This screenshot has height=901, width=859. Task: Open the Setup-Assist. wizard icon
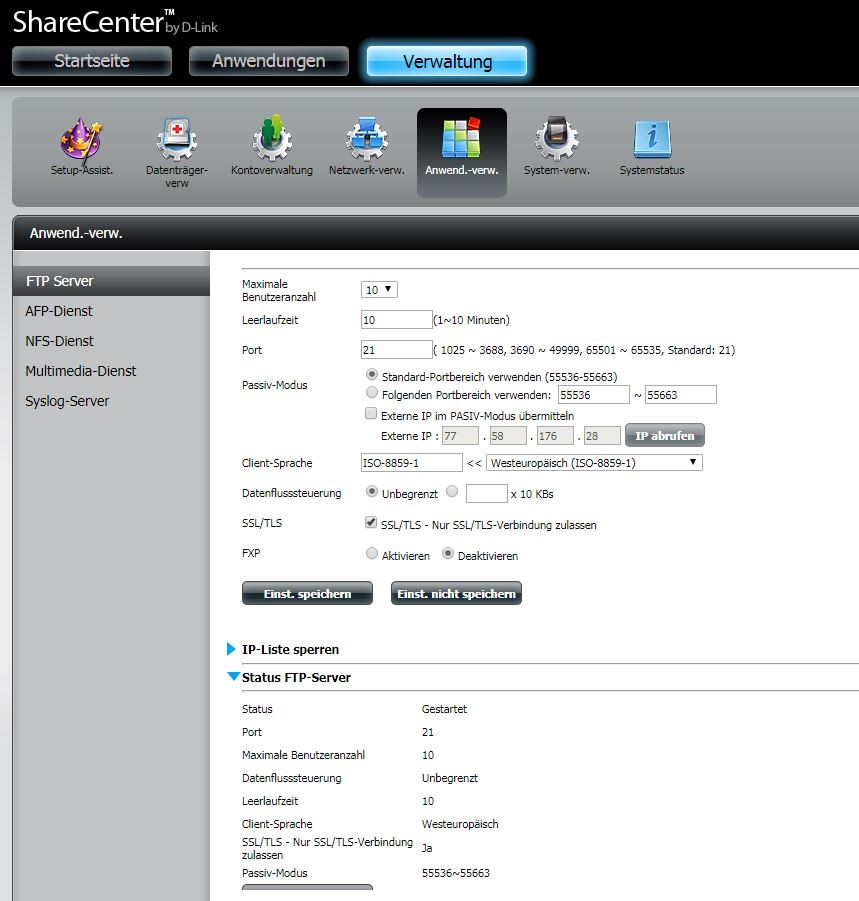pyautogui.click(x=82, y=141)
